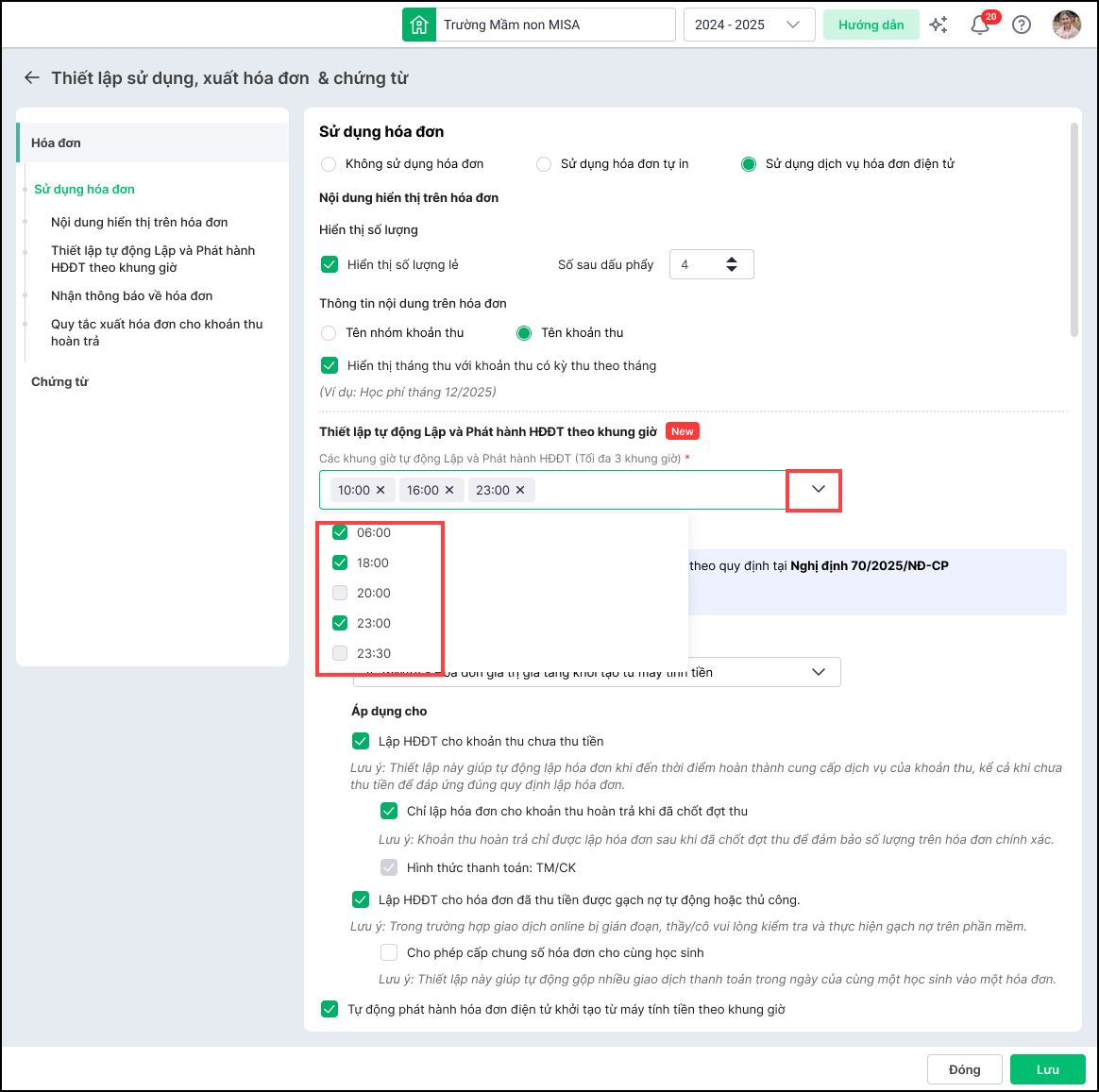Open the 'Chứng từ' sidebar section

[59, 381]
